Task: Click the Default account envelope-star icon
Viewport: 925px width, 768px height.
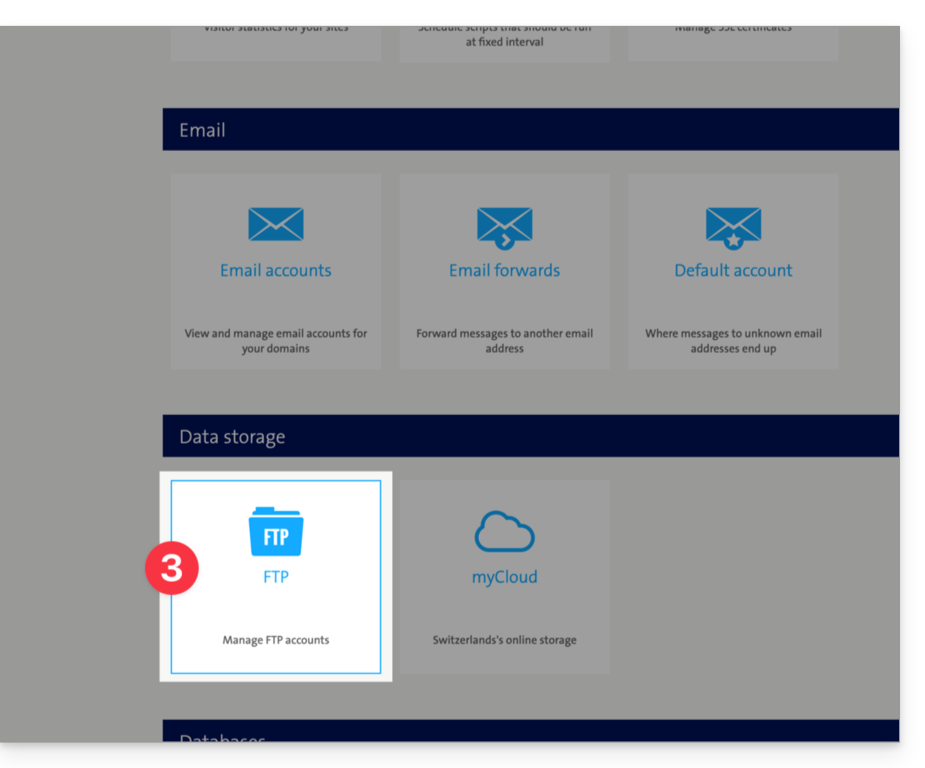Action: click(733, 226)
